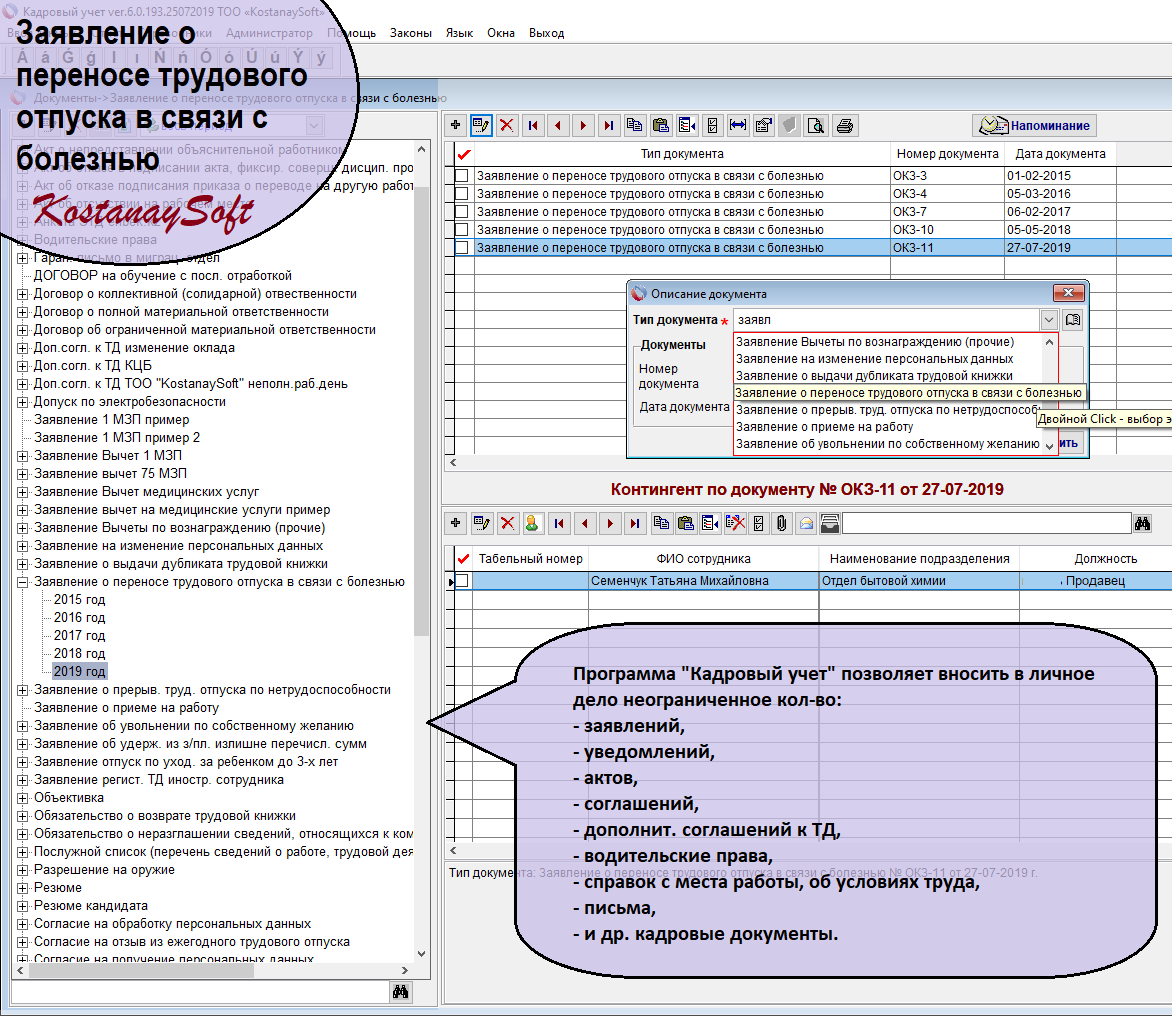Open the Тип документа dropdown arrow
Image resolution: width=1172 pixels, height=1016 pixels.
click(1049, 320)
